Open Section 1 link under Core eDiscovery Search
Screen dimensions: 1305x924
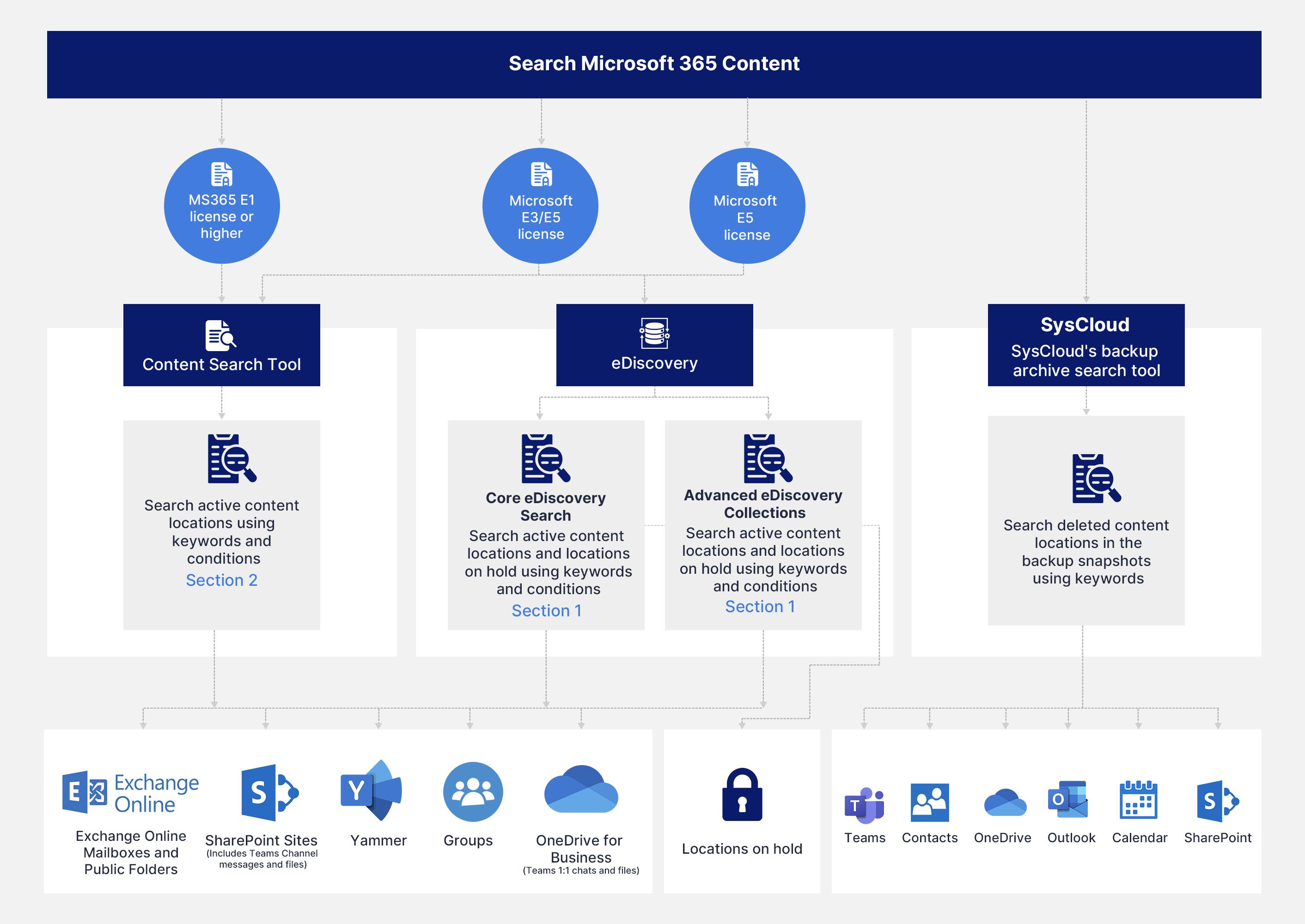click(546, 610)
